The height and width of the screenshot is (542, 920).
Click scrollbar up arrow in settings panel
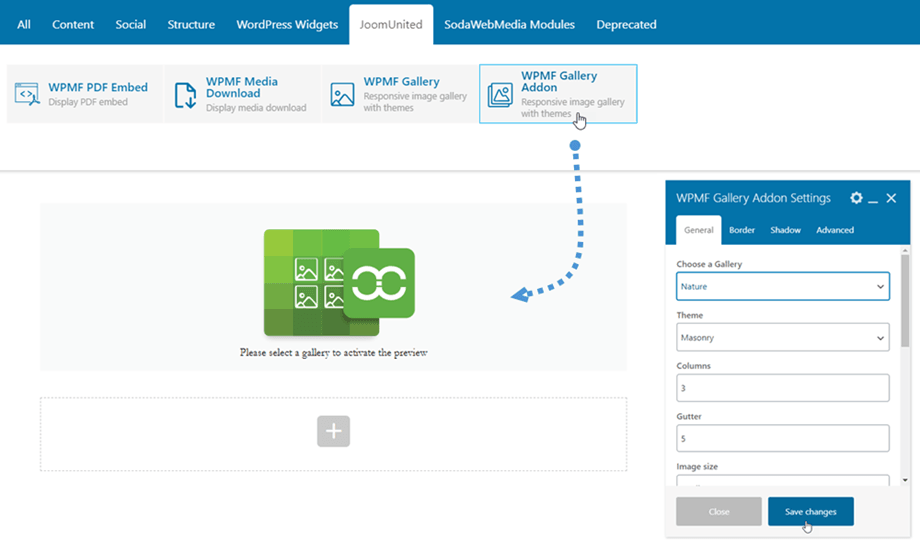coord(905,250)
